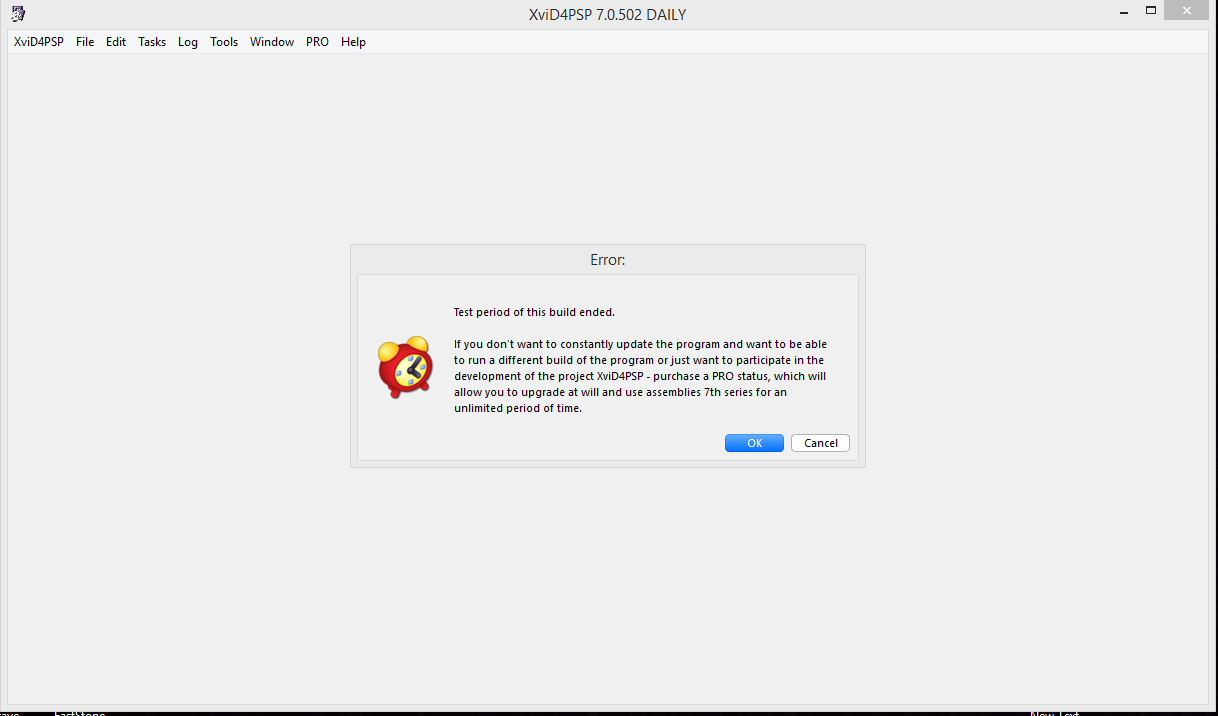Open the Log menu

pos(188,42)
